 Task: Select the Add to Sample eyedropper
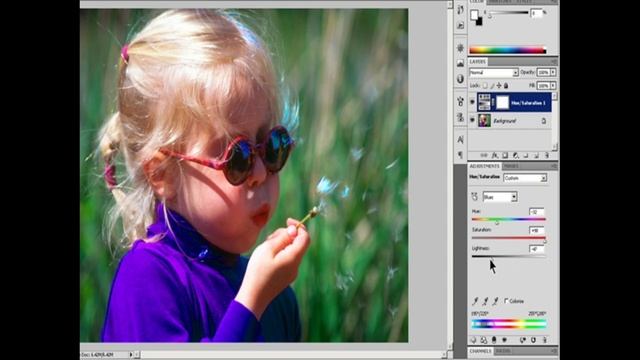click(485, 301)
